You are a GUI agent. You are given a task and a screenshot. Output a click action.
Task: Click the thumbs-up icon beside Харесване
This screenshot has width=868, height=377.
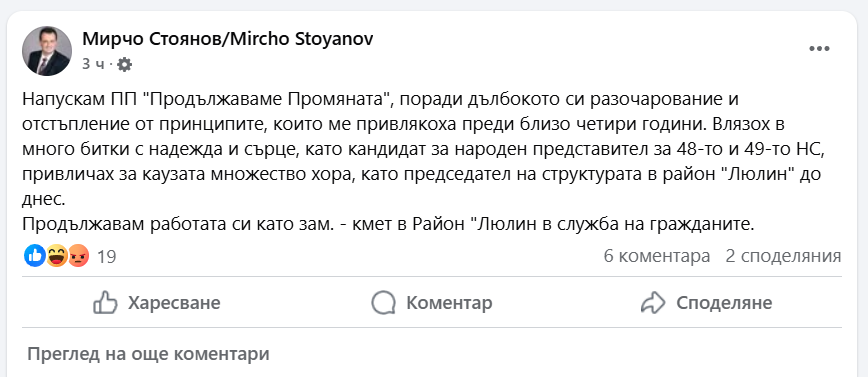(105, 303)
